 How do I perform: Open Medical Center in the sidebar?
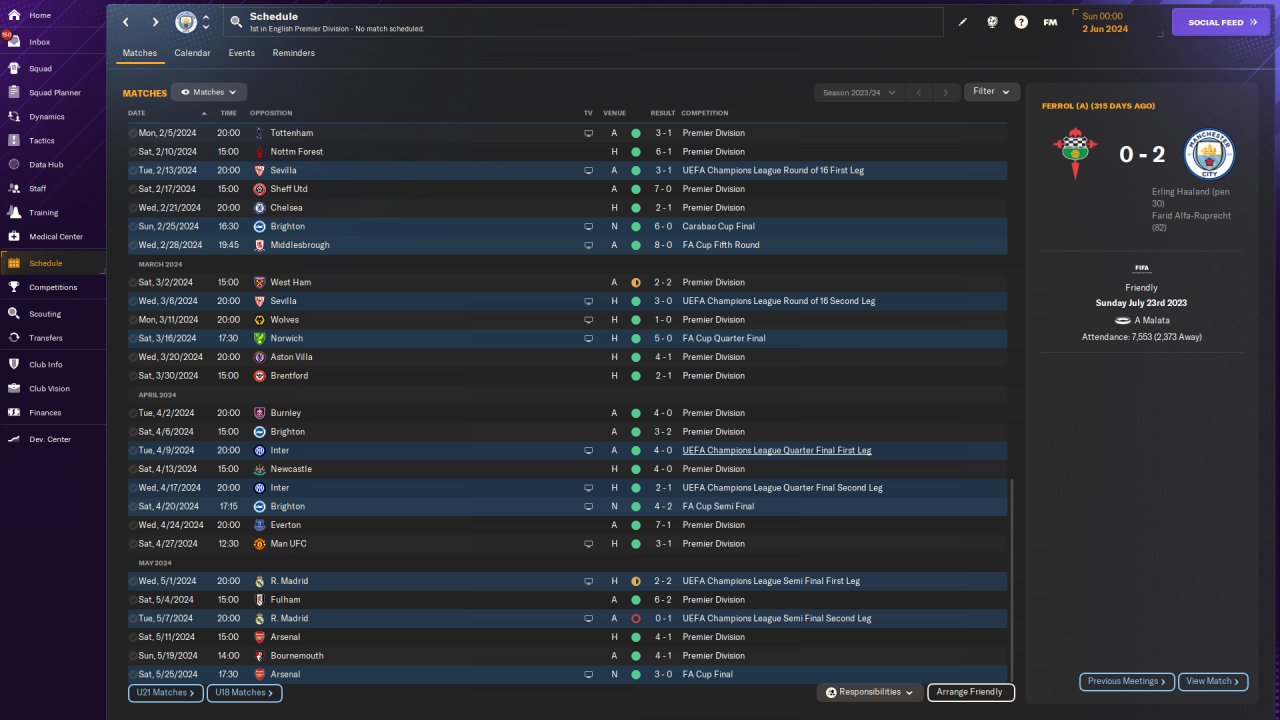pos(52,237)
